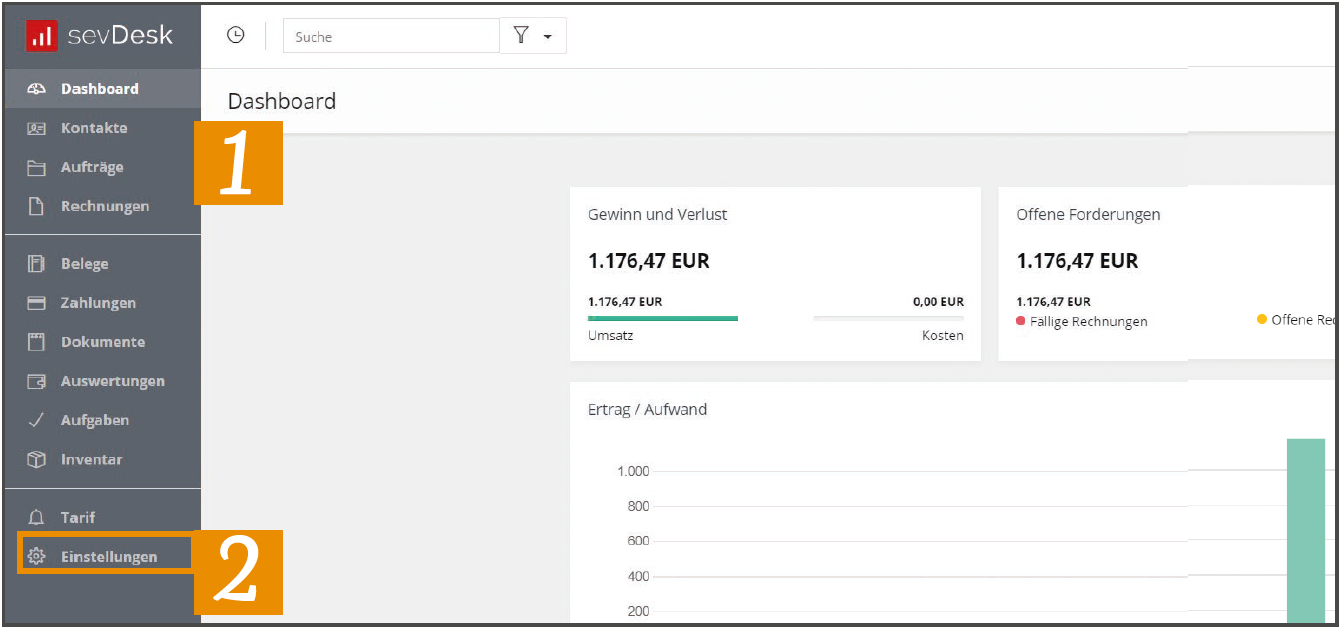
Task: Click the Tarif bell icon
Action: pyautogui.click(x=37, y=517)
